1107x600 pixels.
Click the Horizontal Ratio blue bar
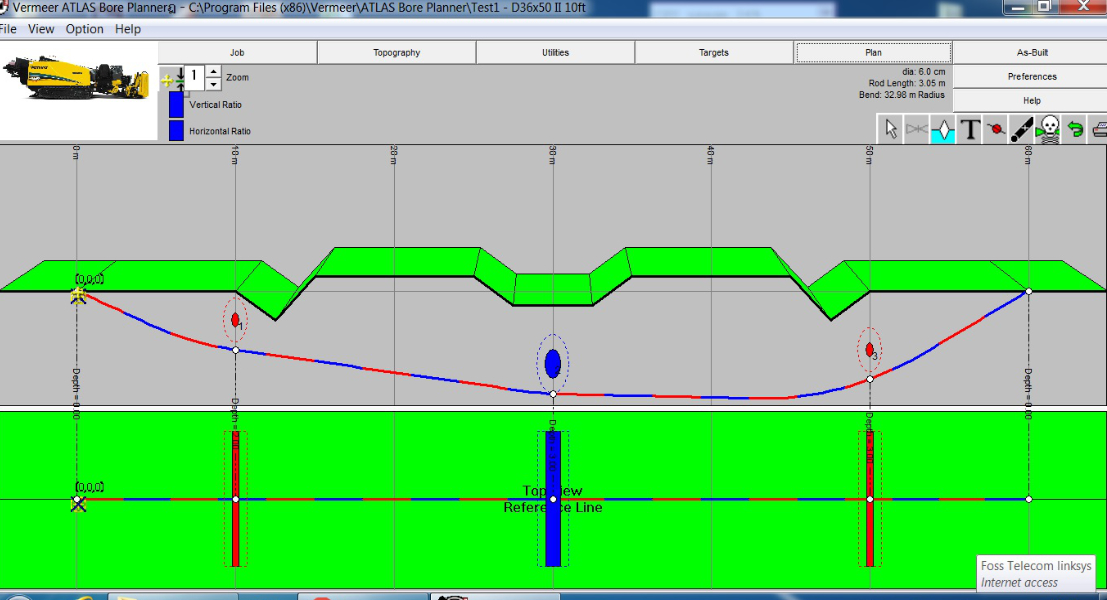[x=176, y=131]
